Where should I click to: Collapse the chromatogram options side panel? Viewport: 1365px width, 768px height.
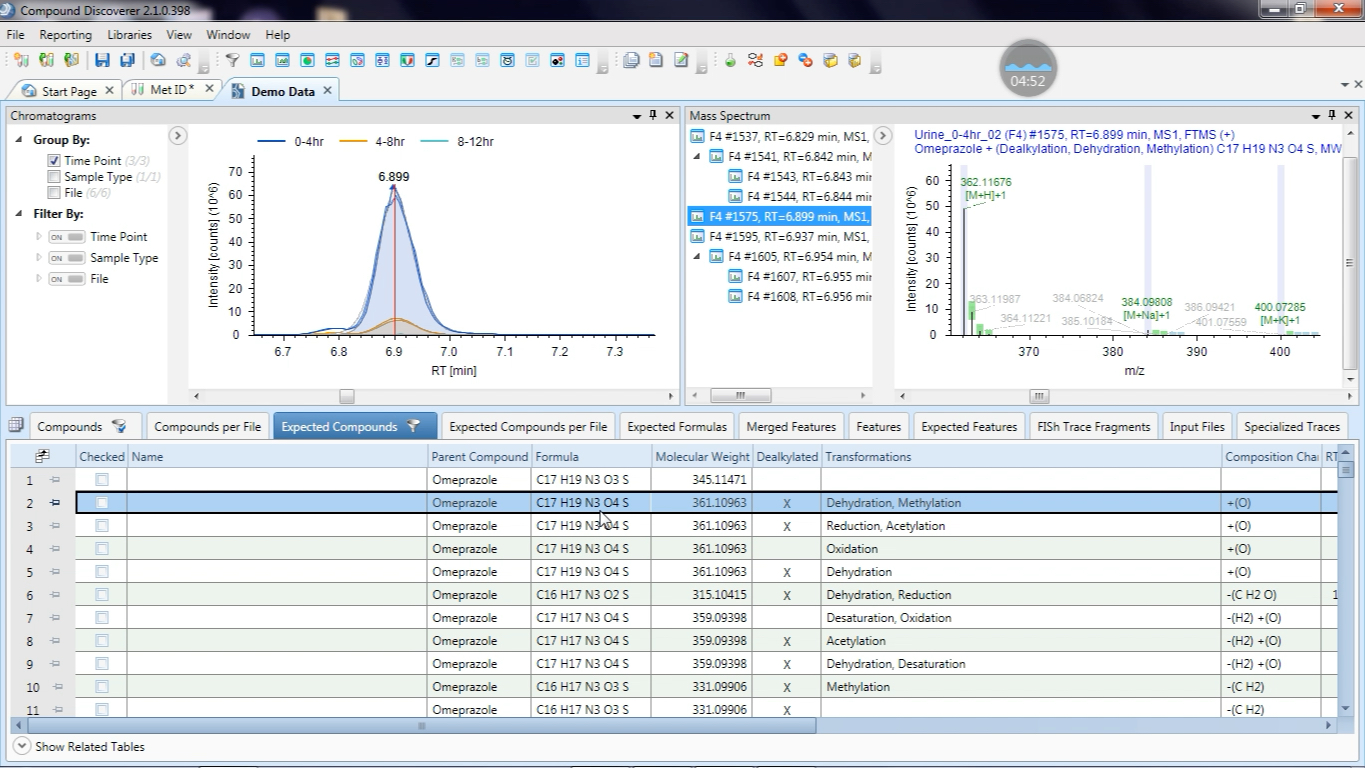click(x=178, y=136)
